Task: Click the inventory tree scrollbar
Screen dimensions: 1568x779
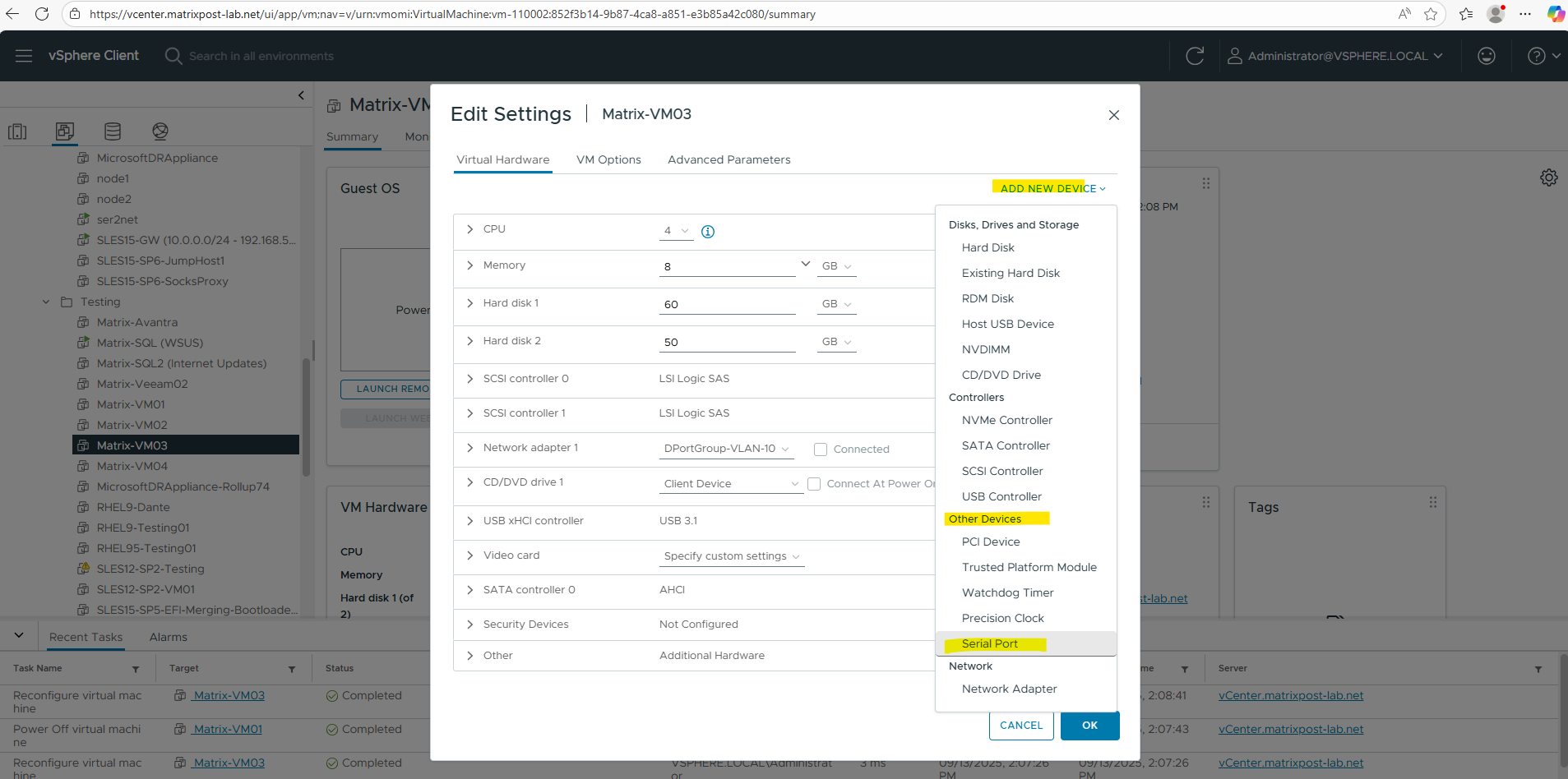Action: click(x=307, y=416)
